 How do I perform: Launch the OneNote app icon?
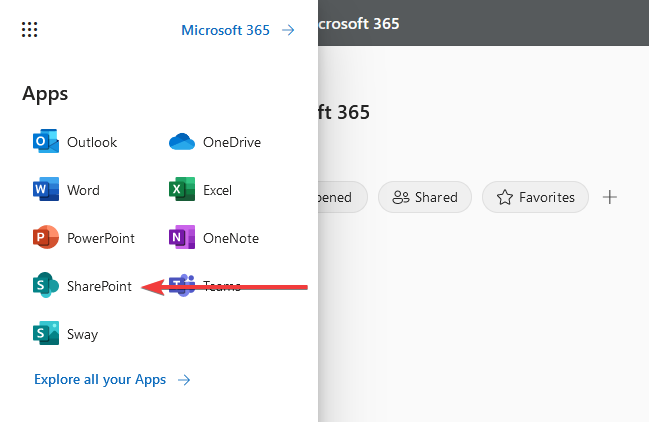click(x=182, y=237)
